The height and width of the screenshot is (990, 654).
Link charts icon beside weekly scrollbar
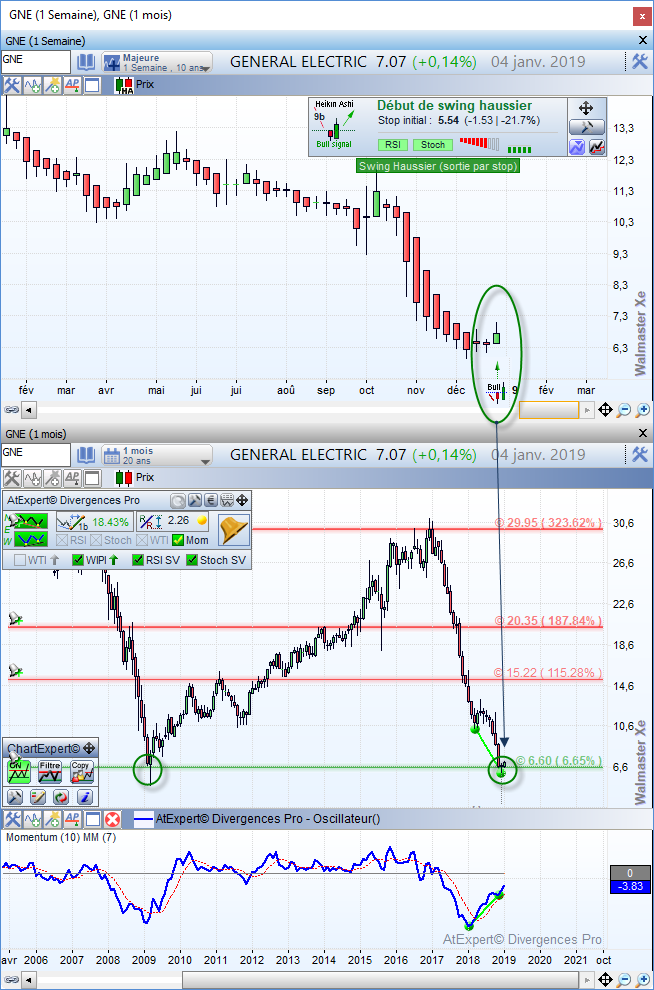click(x=11, y=410)
